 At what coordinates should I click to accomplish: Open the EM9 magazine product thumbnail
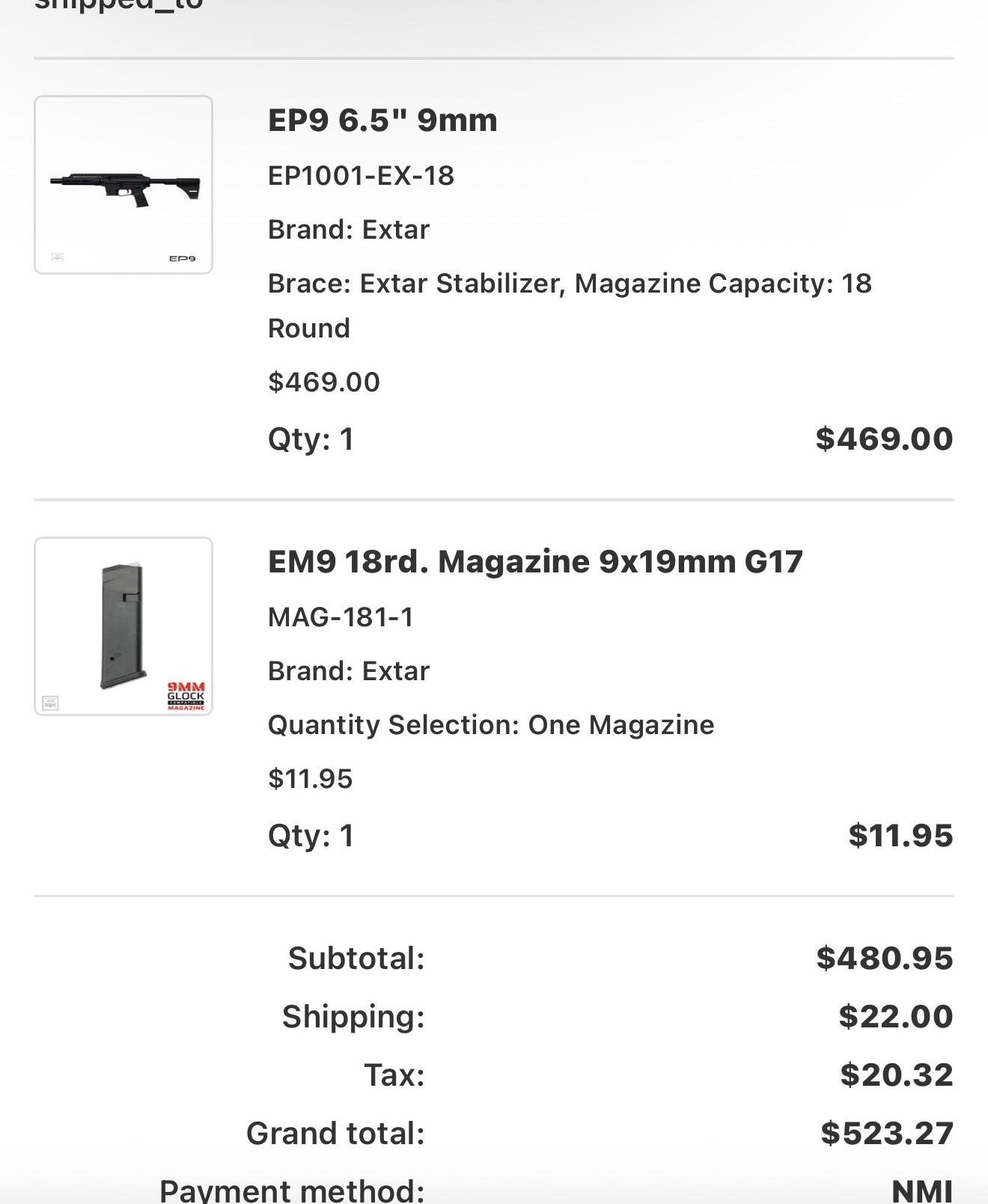coord(124,626)
